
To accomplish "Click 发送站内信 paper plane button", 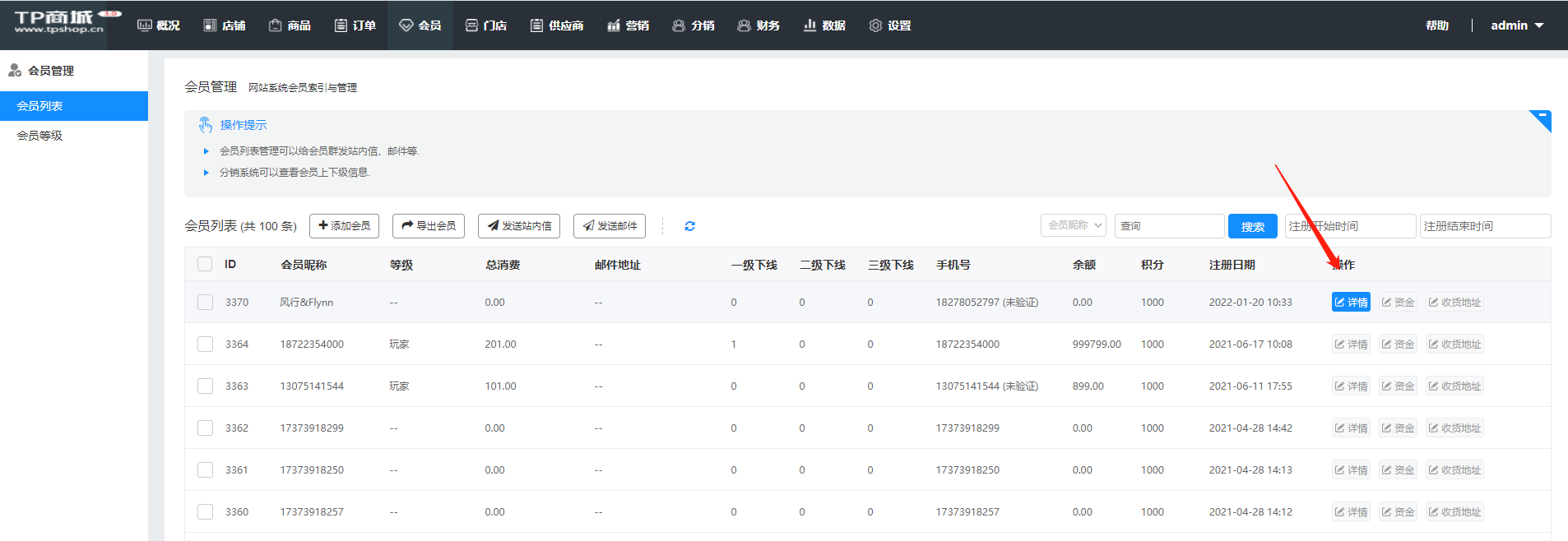I will point(519,226).
